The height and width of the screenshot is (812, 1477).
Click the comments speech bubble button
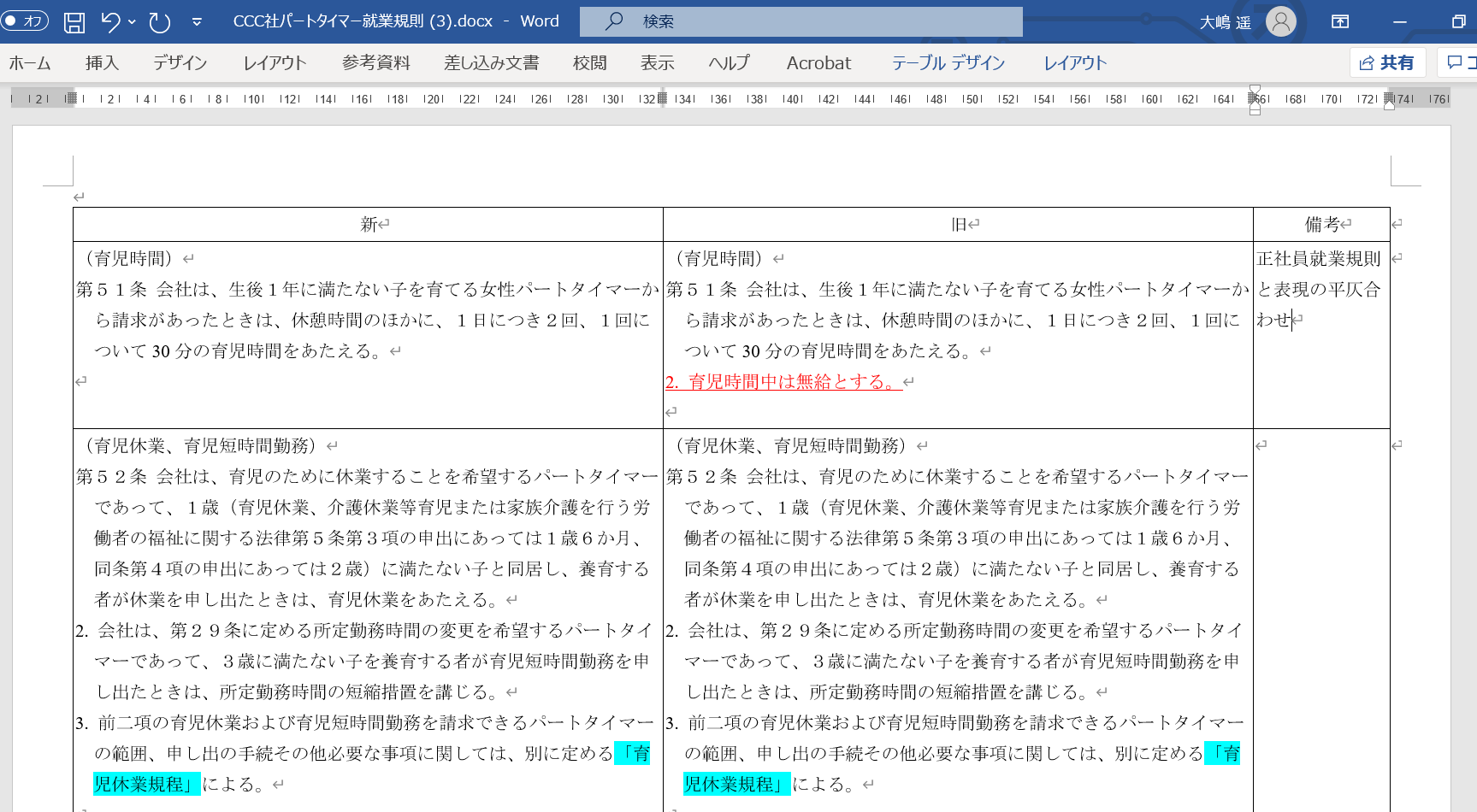pyautogui.click(x=1458, y=62)
